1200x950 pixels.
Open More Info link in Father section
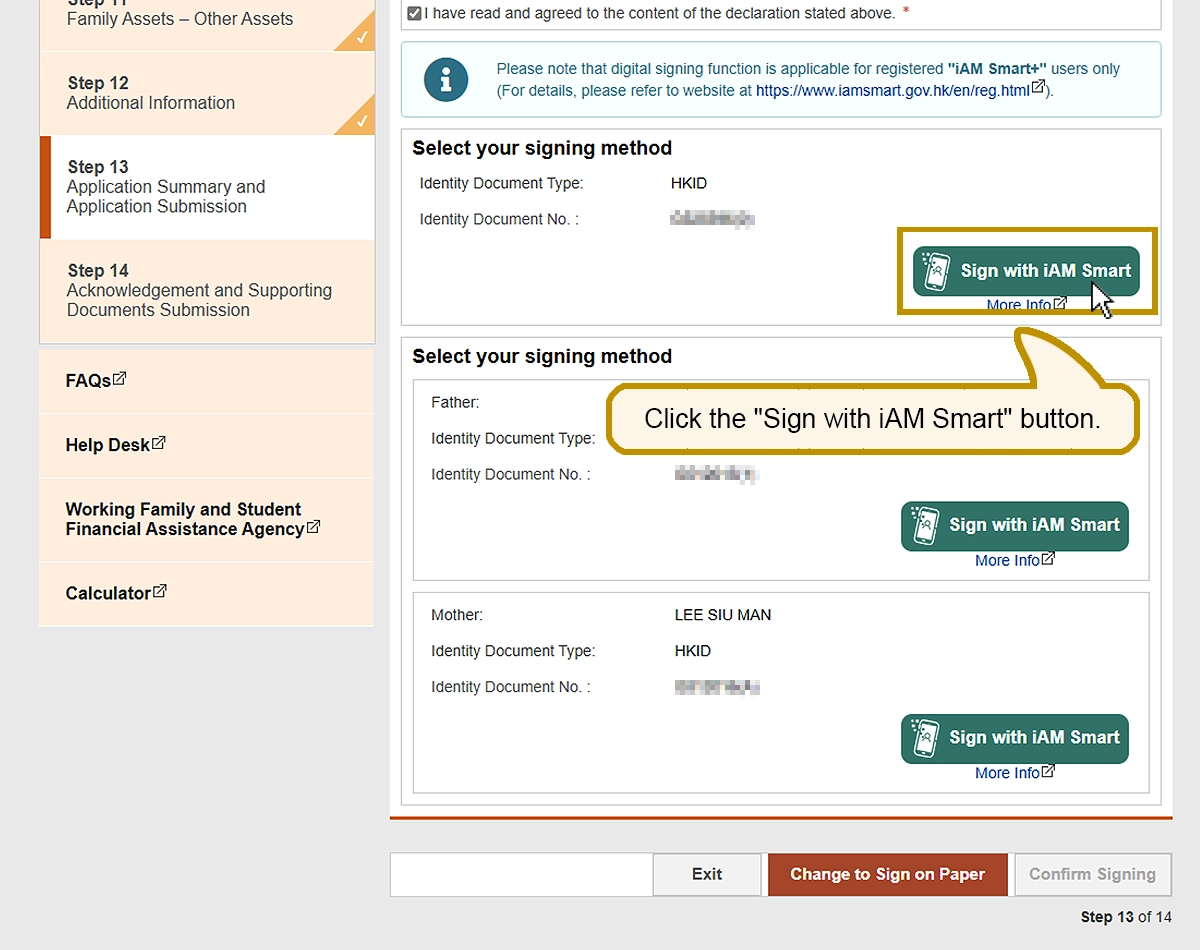[1007, 561]
